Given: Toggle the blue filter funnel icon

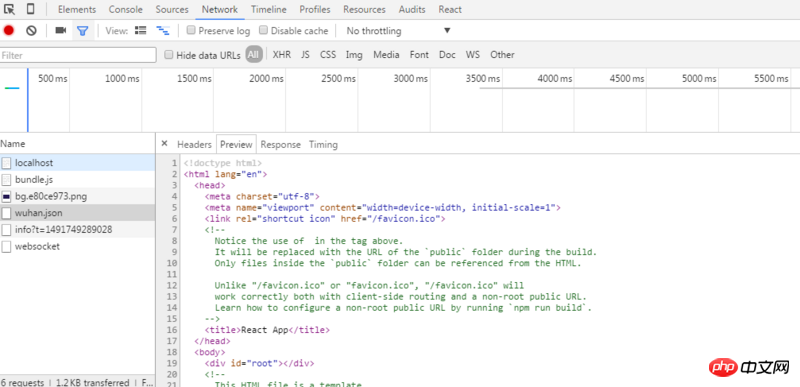Looking at the screenshot, I should click(x=82, y=31).
